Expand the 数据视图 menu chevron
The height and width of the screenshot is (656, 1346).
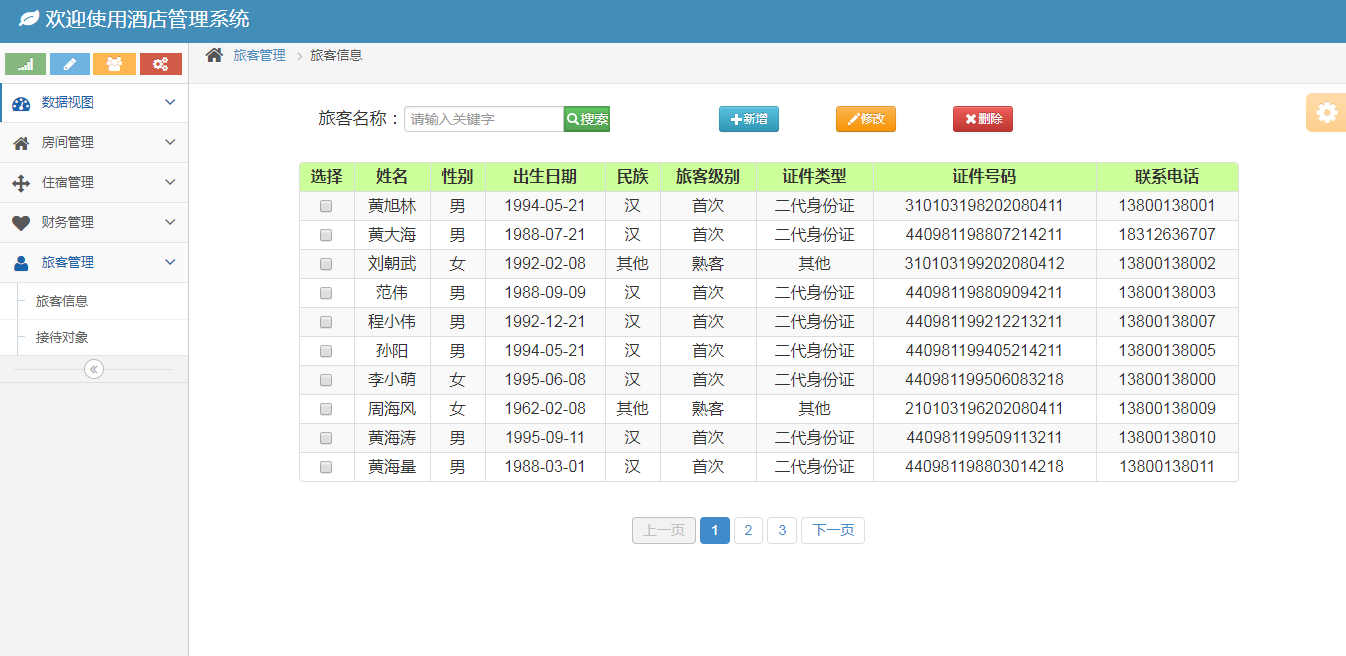tap(170, 102)
